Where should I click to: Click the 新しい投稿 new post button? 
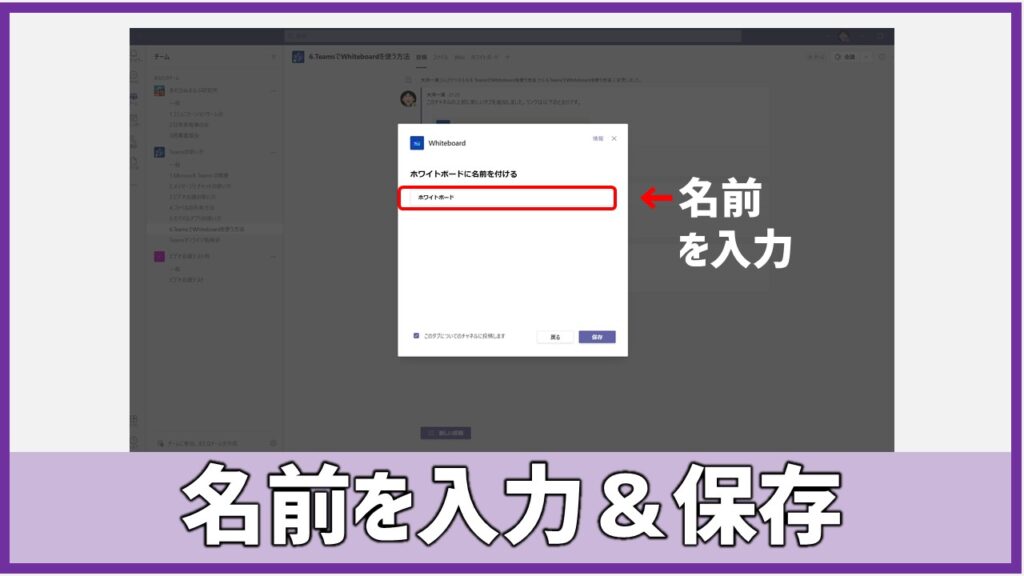(x=445, y=433)
